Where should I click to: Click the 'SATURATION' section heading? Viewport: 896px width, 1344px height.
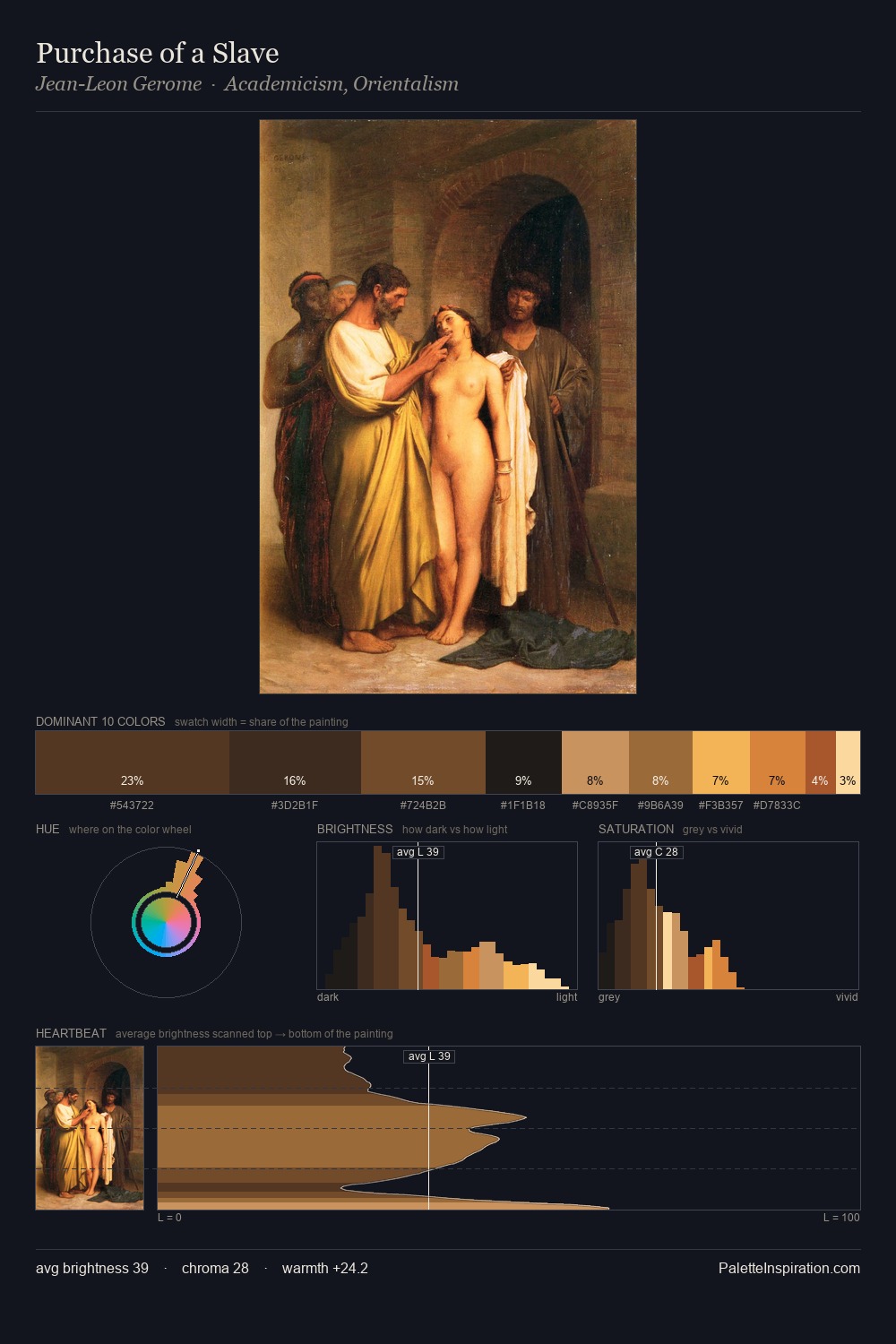tap(636, 829)
